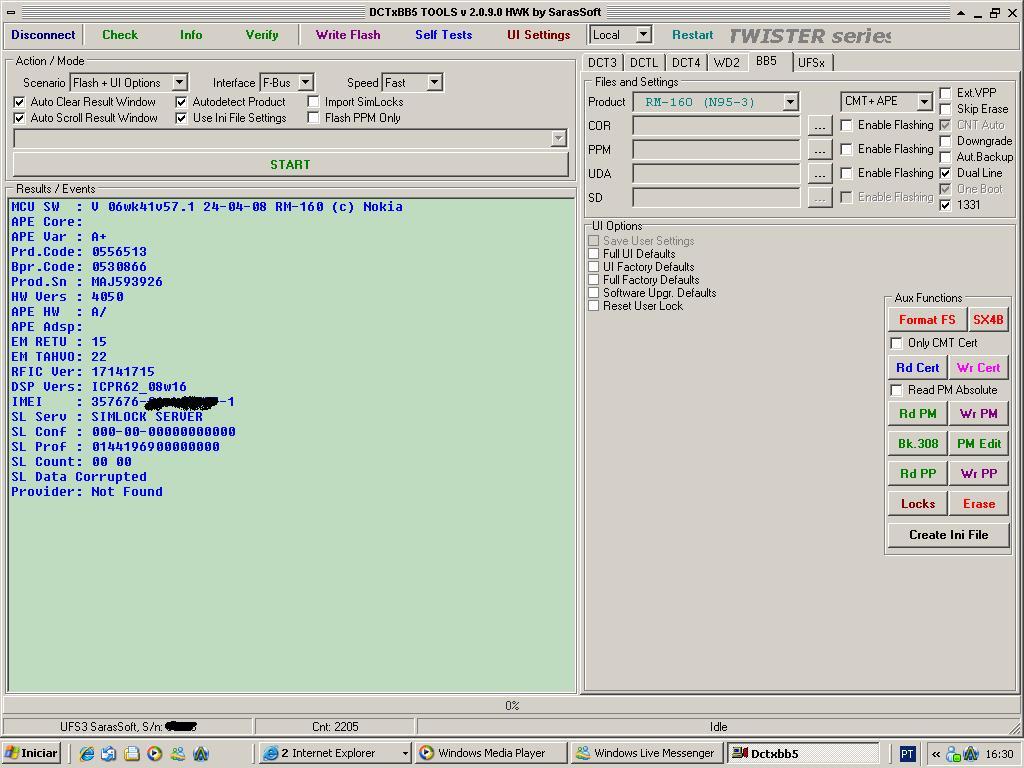Image resolution: width=1024 pixels, height=768 pixels.
Task: Open the CMT+APE dropdown
Action: (x=924, y=101)
